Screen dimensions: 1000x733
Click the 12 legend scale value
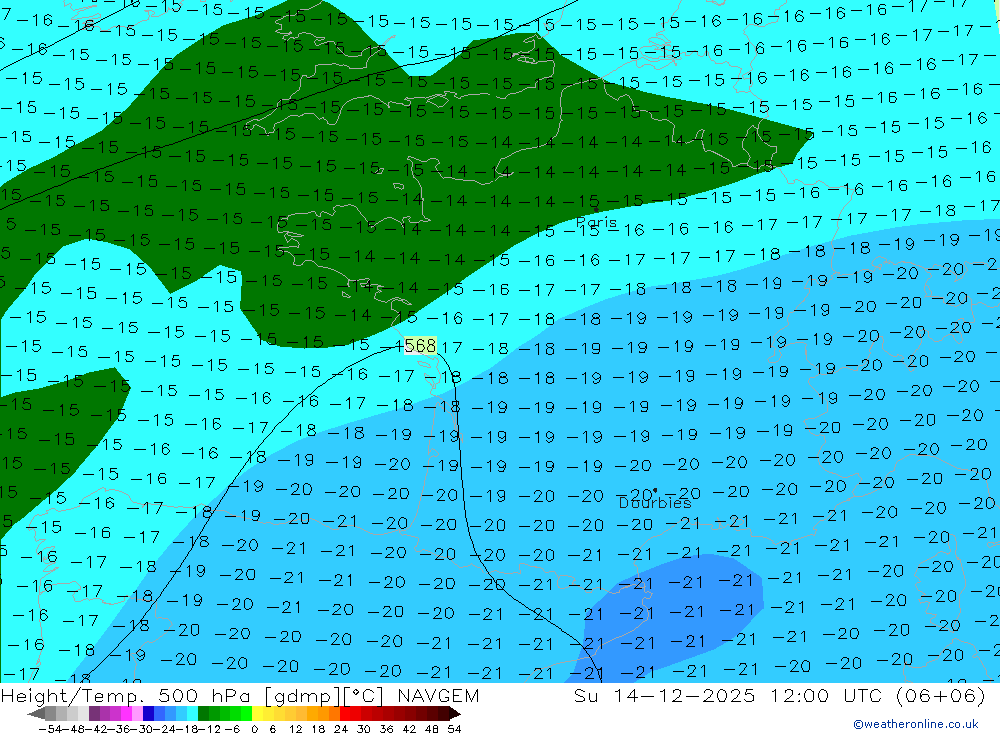pos(295,729)
